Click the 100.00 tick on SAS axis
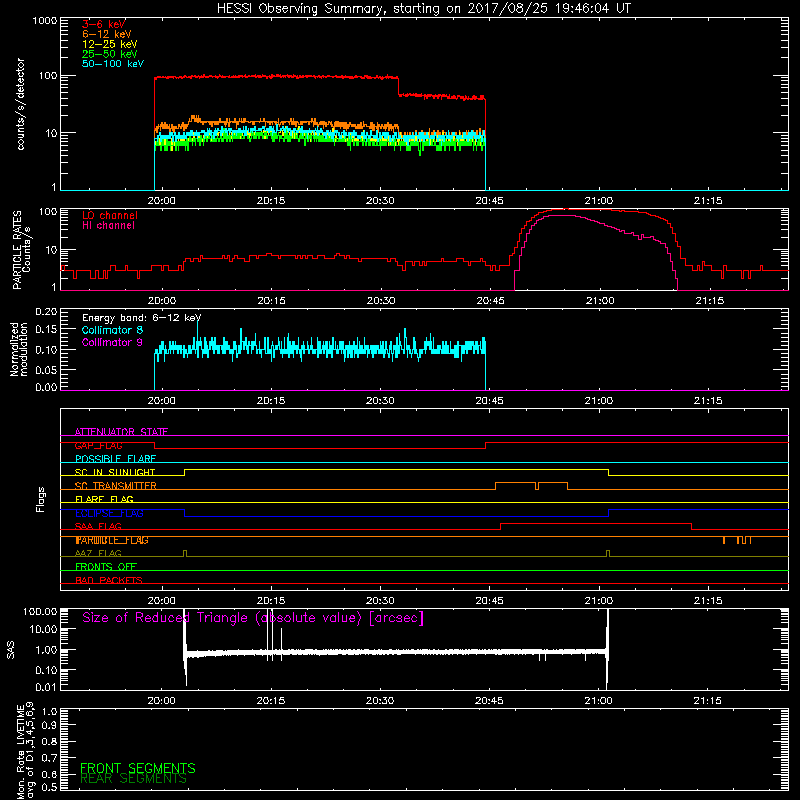The image size is (800, 800). [x=40, y=612]
